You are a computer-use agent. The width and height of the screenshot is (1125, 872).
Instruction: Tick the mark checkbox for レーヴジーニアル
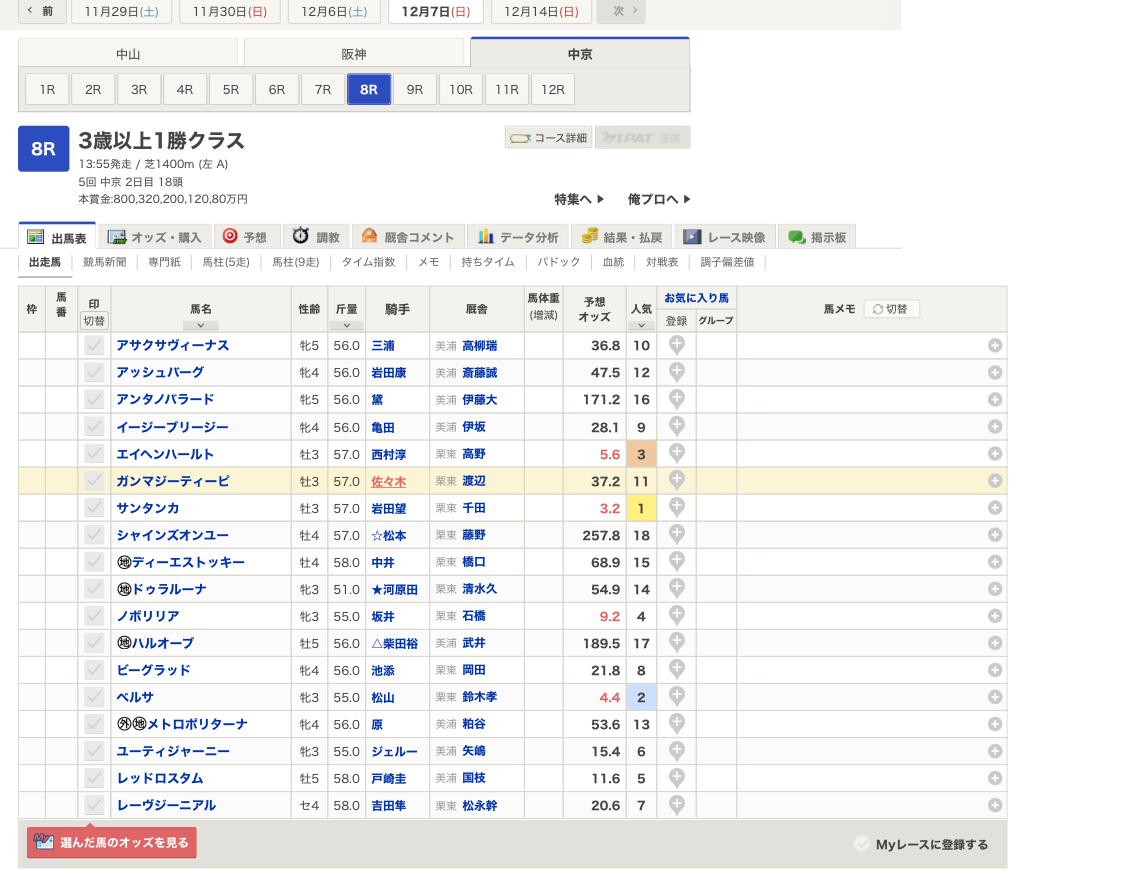pyautogui.click(x=94, y=805)
